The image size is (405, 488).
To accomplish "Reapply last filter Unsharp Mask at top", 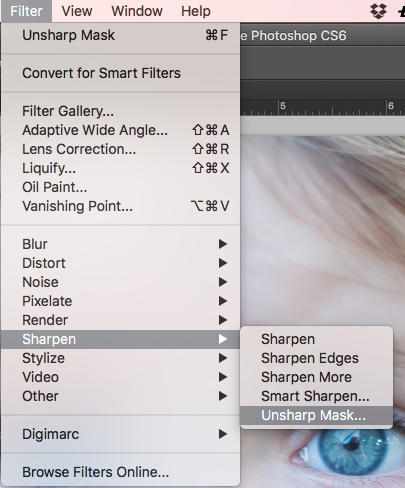I will 120,35.
